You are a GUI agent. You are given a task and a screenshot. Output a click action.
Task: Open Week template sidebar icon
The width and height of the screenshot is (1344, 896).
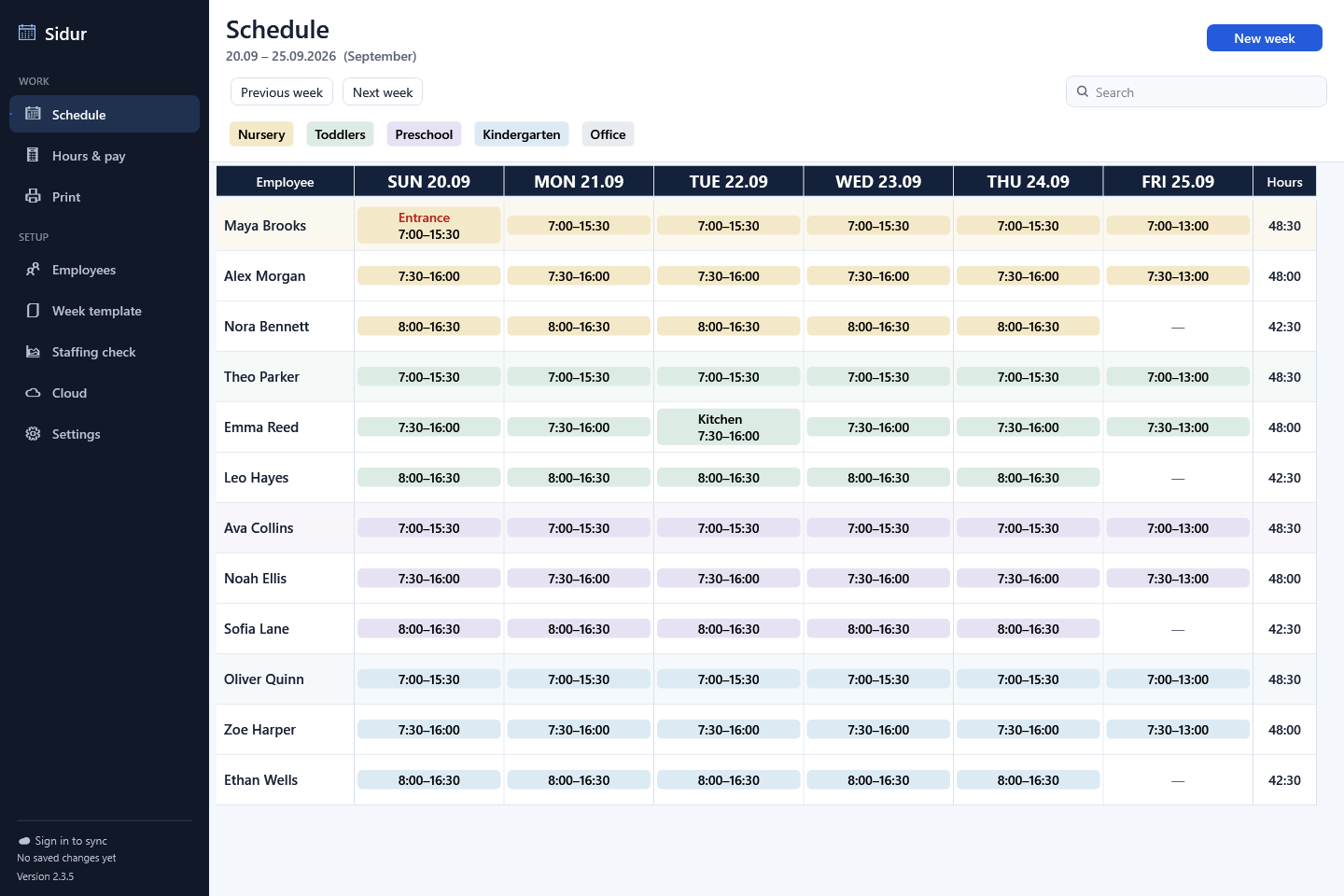(x=33, y=310)
